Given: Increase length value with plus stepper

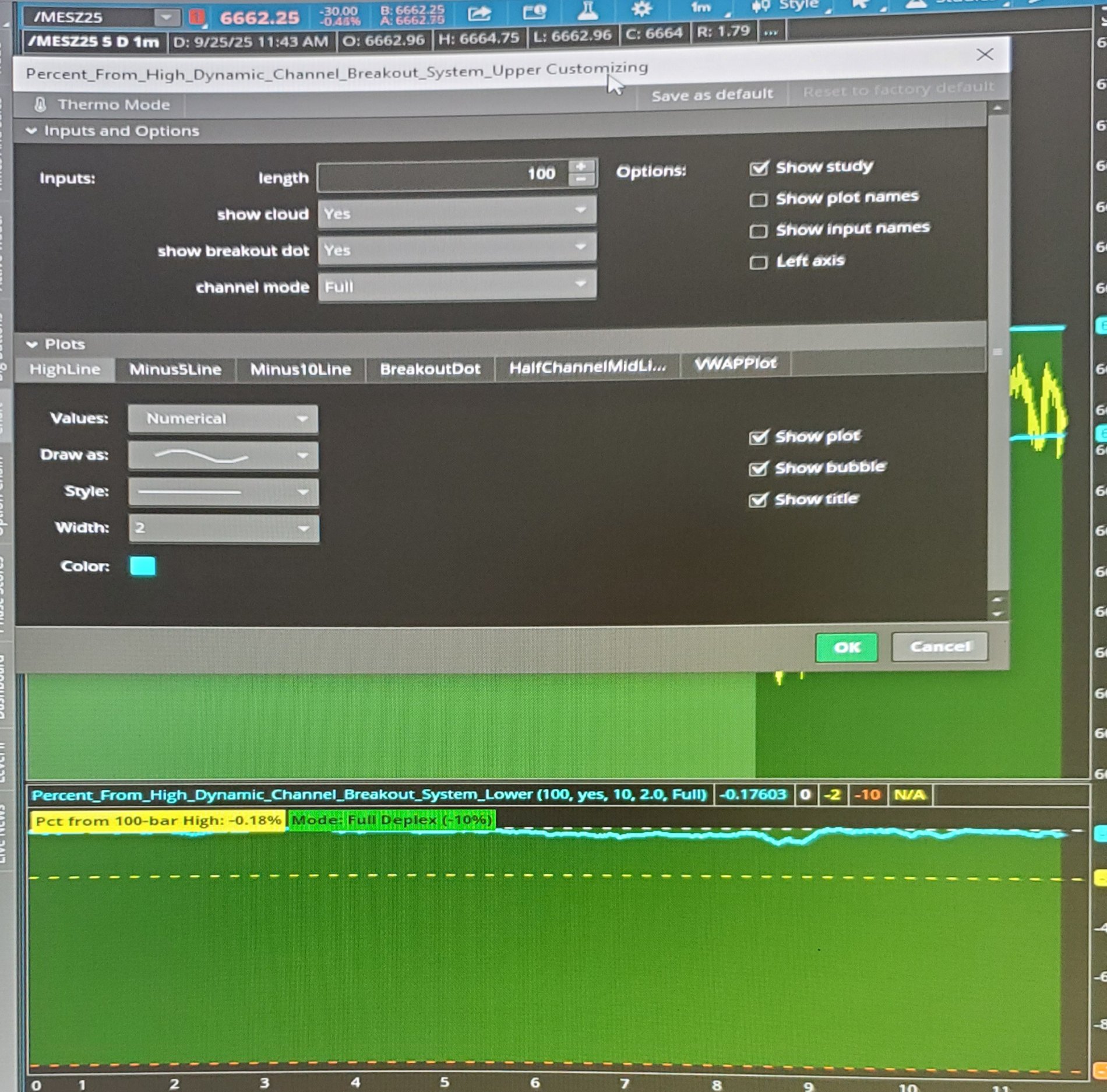Looking at the screenshot, I should (x=581, y=167).
